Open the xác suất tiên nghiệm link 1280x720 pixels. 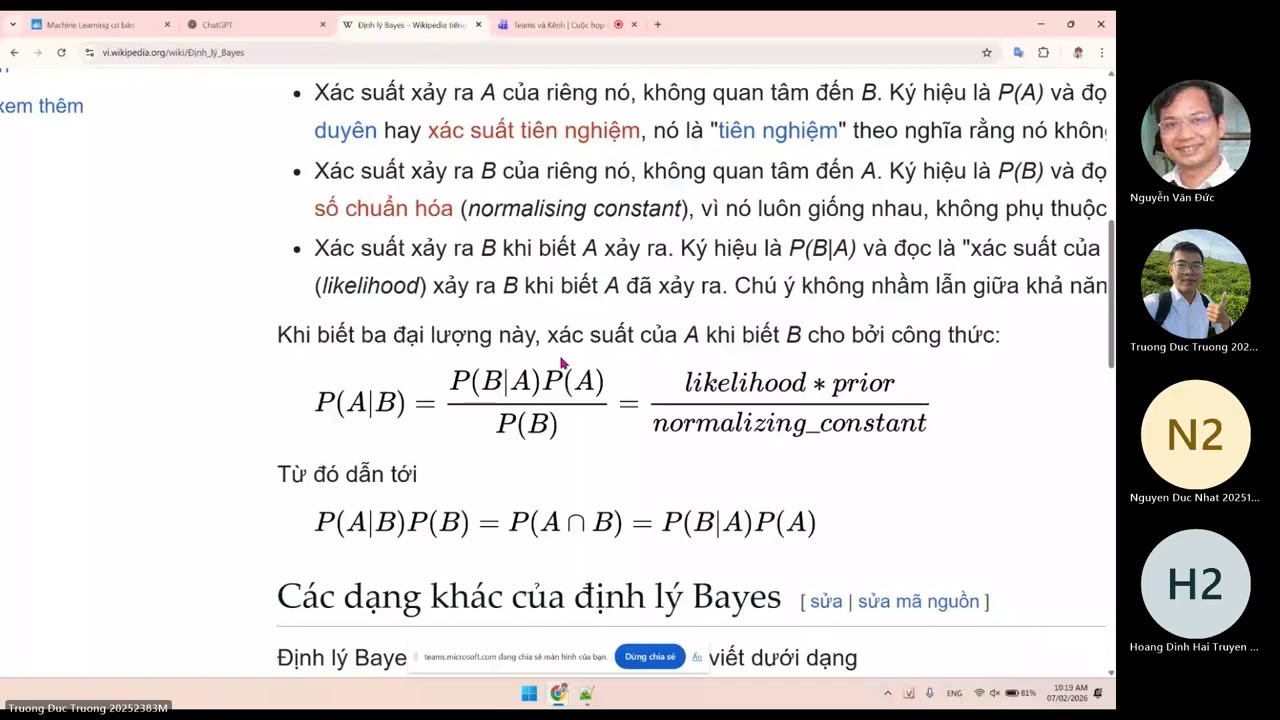533,131
